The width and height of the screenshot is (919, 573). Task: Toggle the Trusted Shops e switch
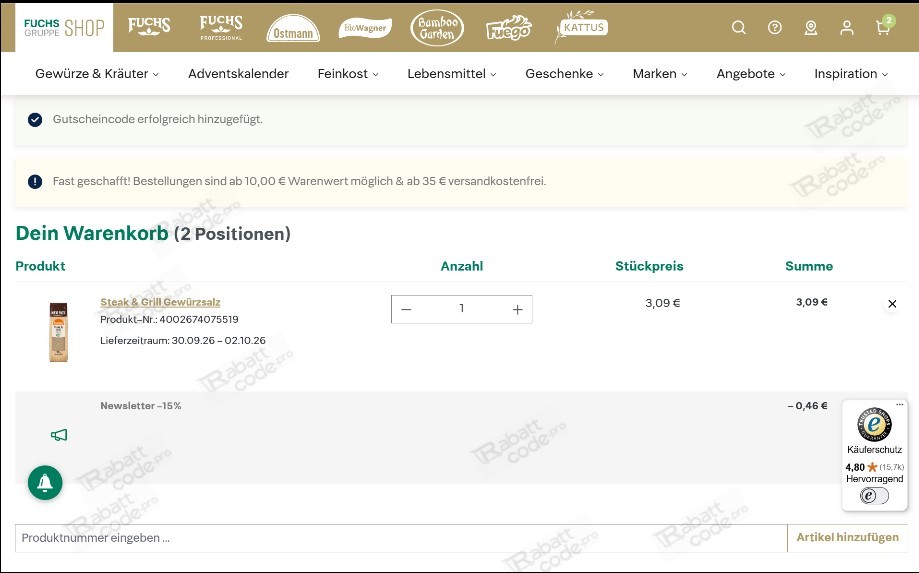(874, 496)
